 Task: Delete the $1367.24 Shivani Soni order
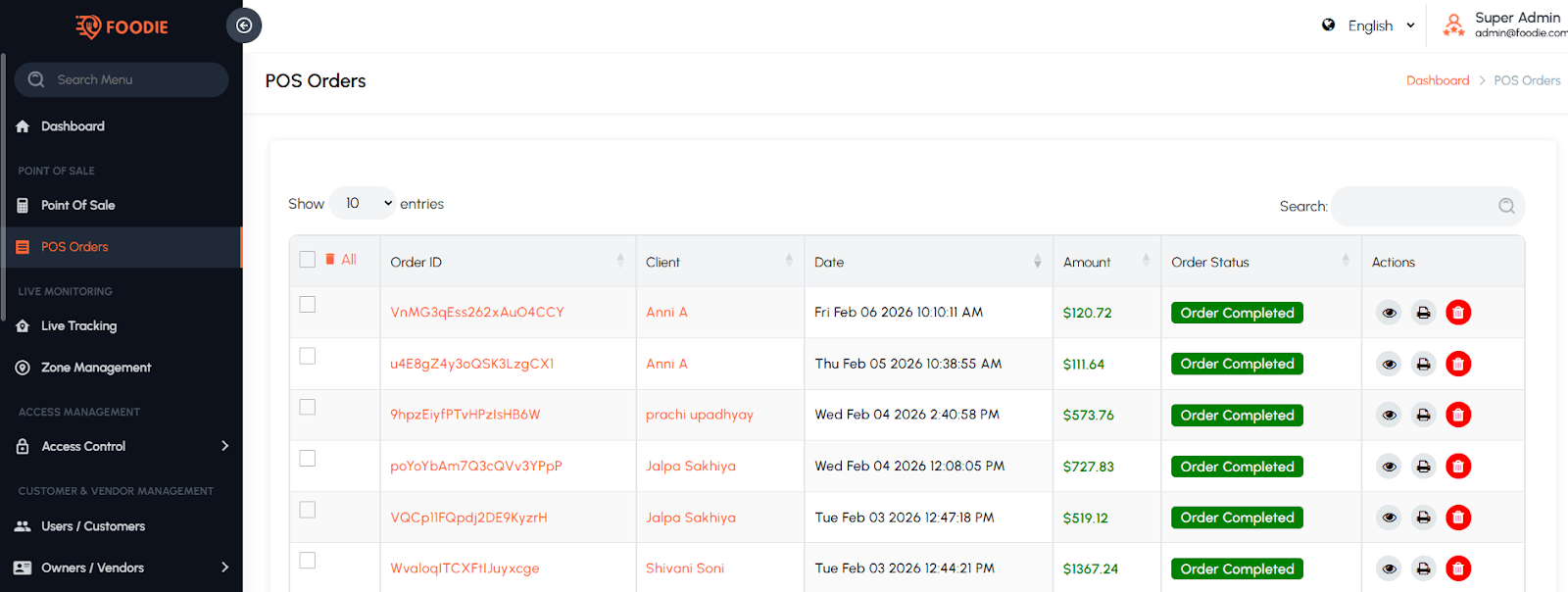tap(1458, 568)
